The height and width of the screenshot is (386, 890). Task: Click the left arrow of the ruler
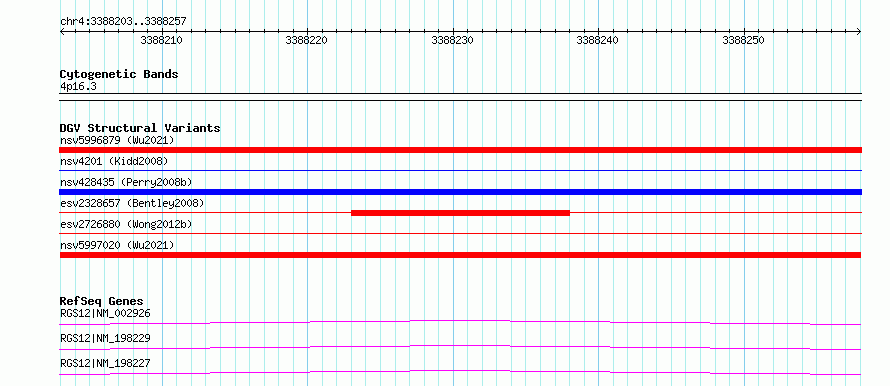coord(62,32)
